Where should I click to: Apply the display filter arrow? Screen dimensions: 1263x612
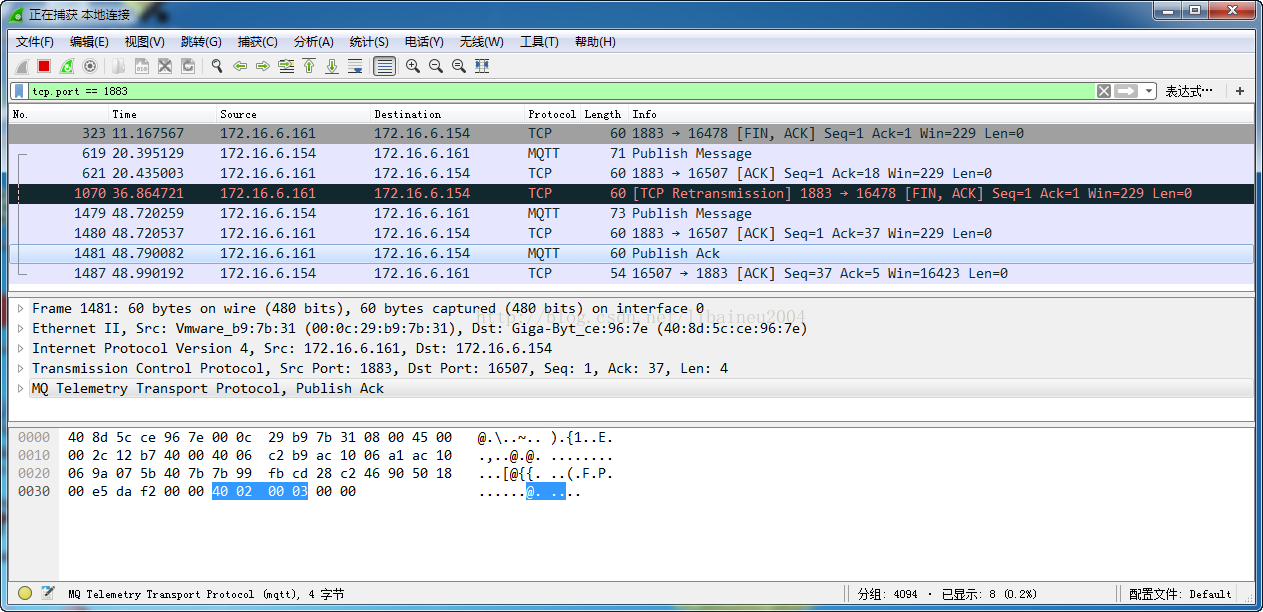coord(1126,91)
